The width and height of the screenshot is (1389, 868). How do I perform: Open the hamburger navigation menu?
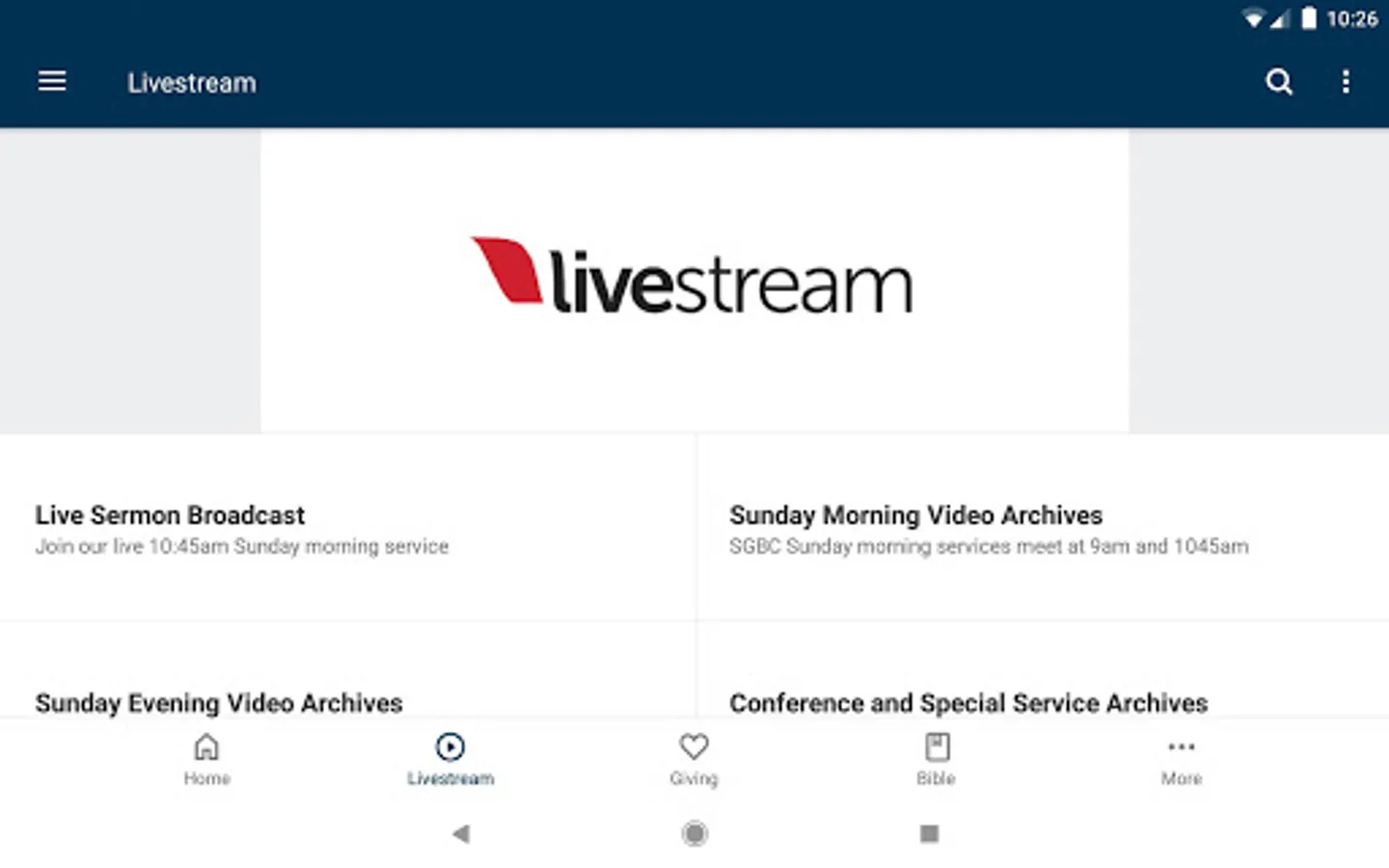(52, 82)
